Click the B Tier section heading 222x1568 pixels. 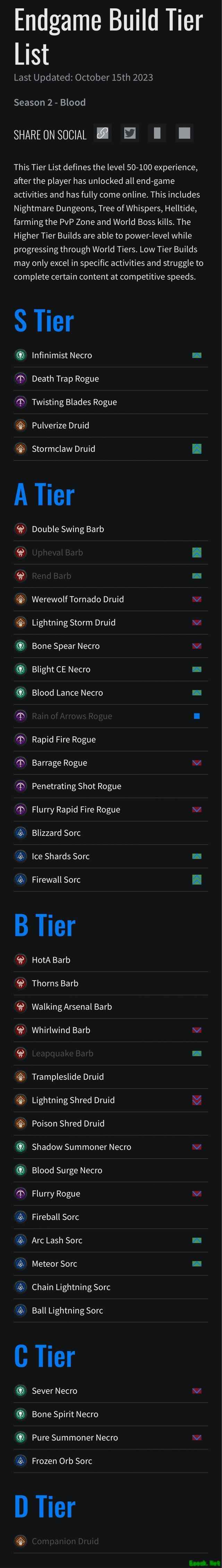pyautogui.click(x=44, y=925)
